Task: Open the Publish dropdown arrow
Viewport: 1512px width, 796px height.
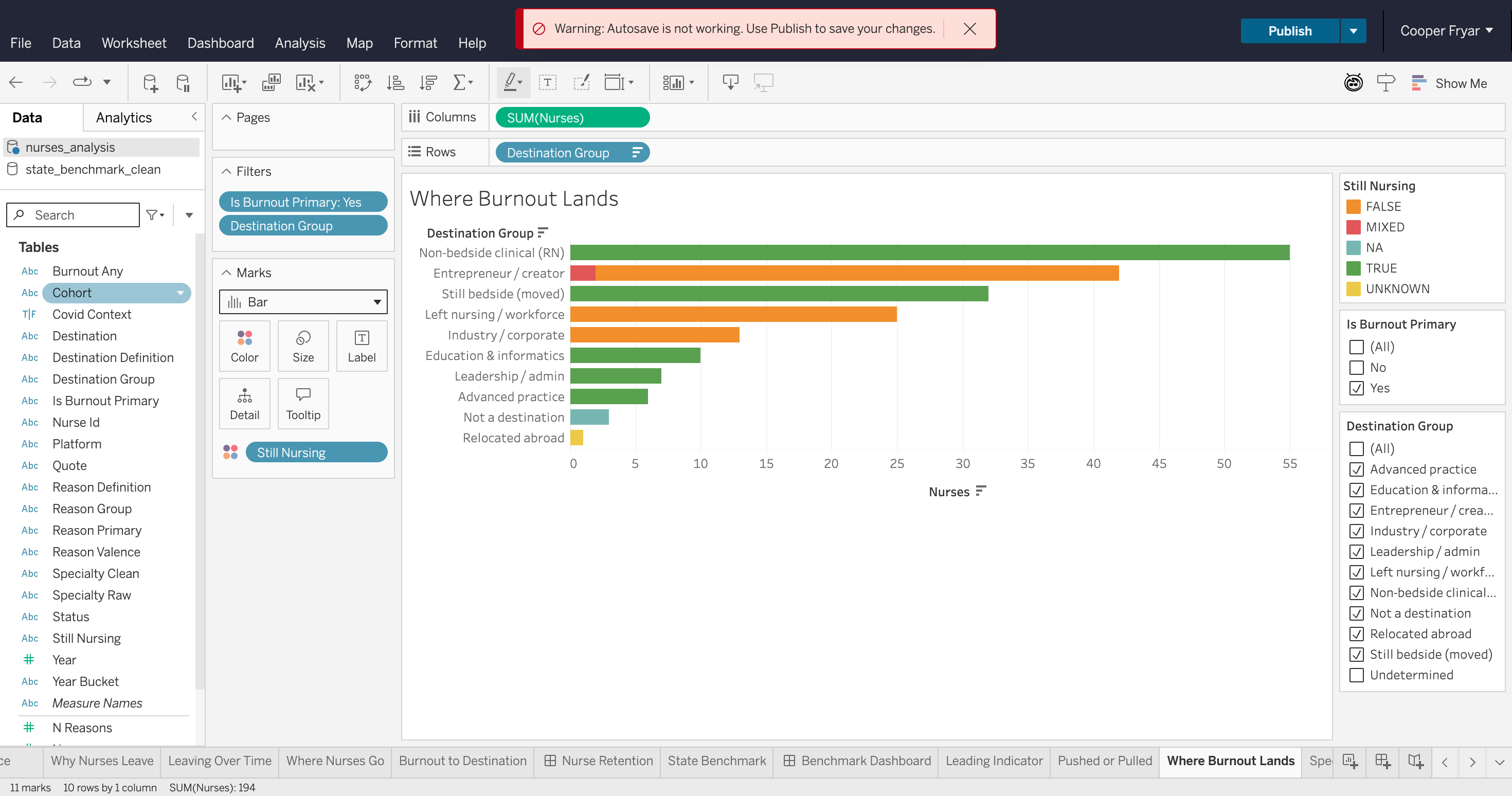Action: 1353,31
